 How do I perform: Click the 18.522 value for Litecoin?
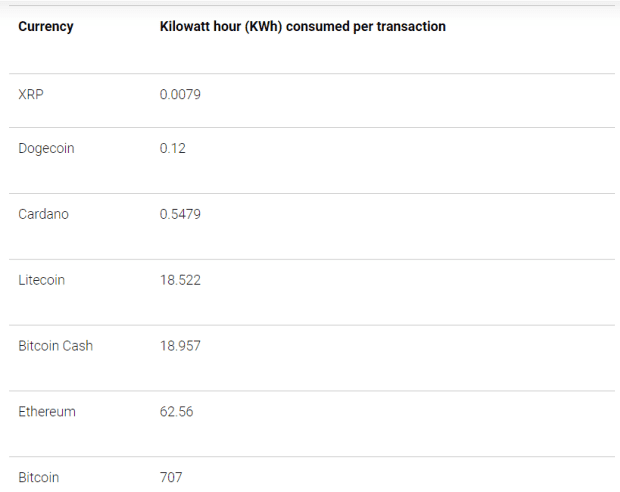180,280
